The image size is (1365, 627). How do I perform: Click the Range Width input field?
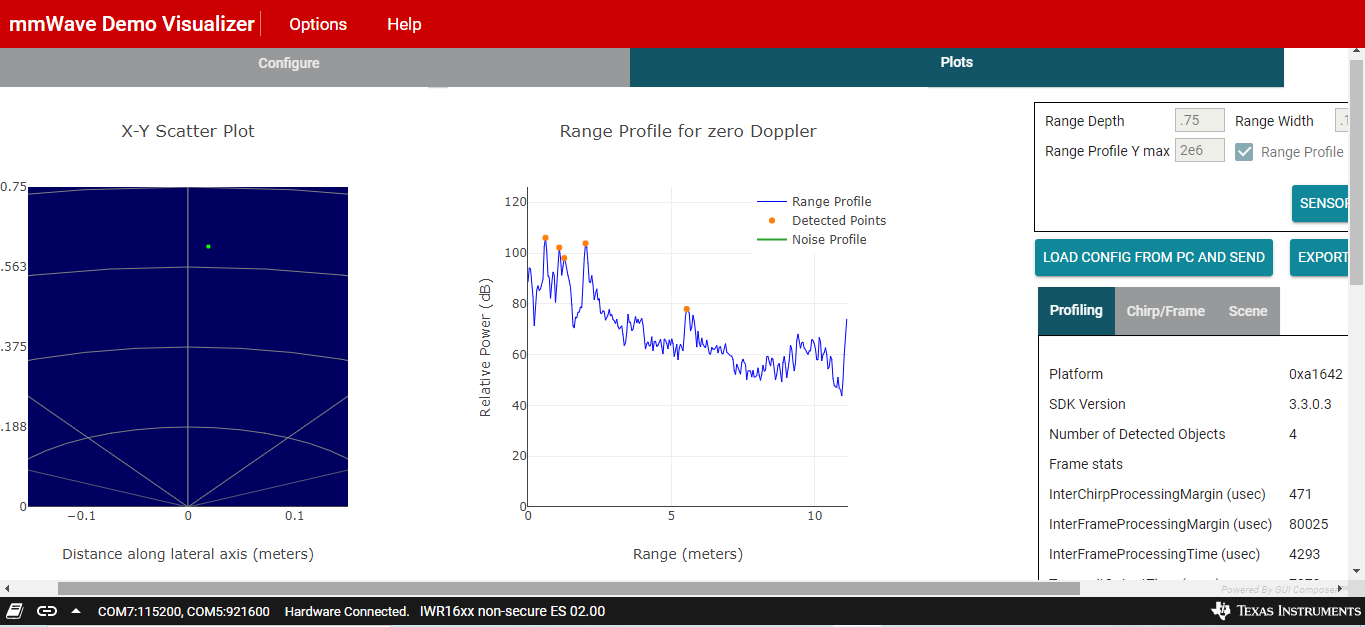coord(1342,121)
